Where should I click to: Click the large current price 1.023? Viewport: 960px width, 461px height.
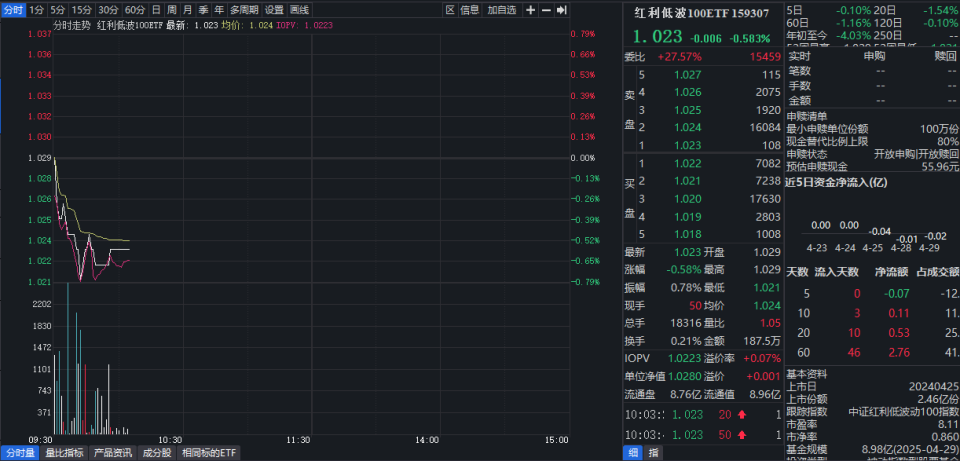(657, 36)
